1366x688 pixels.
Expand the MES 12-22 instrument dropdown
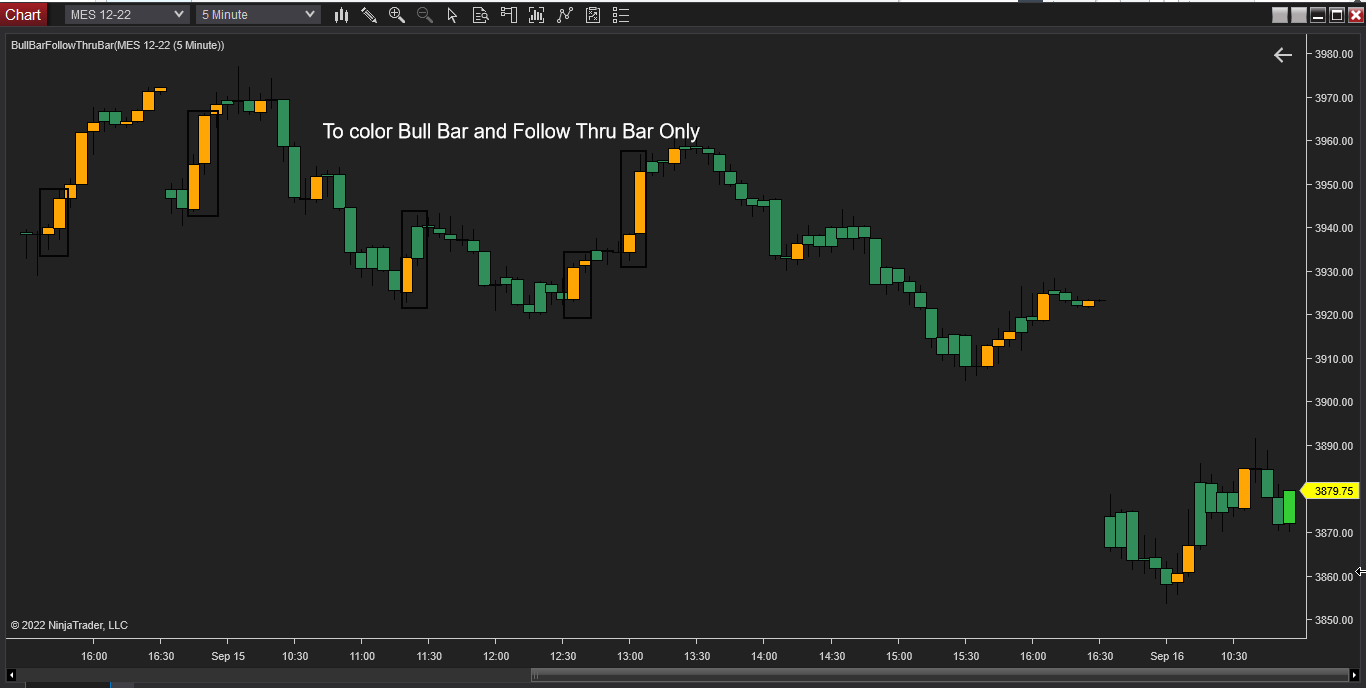pos(127,15)
